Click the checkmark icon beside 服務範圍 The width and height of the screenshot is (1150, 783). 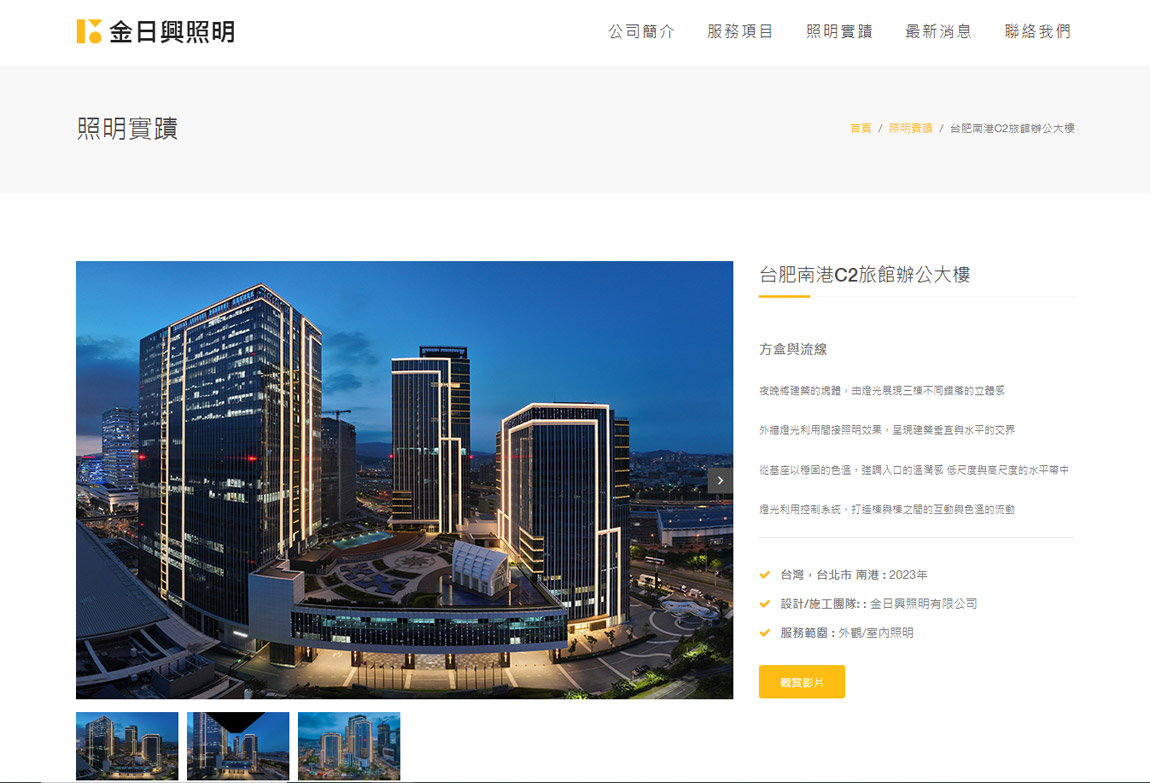point(765,633)
